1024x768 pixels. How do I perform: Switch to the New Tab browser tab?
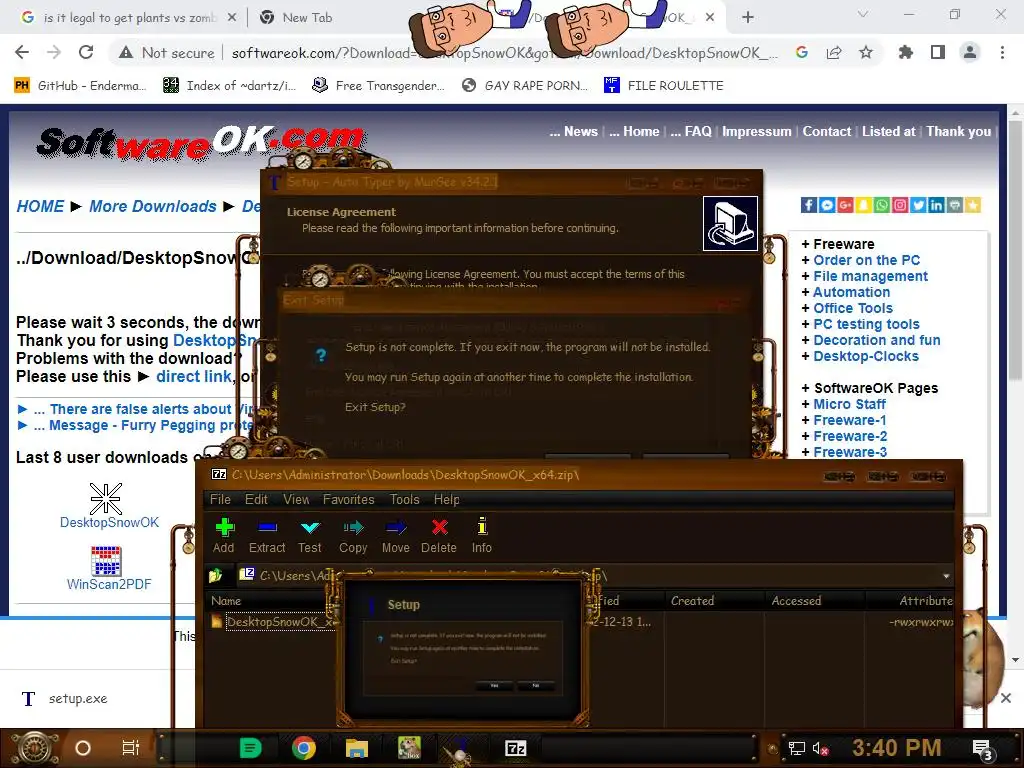307,18
